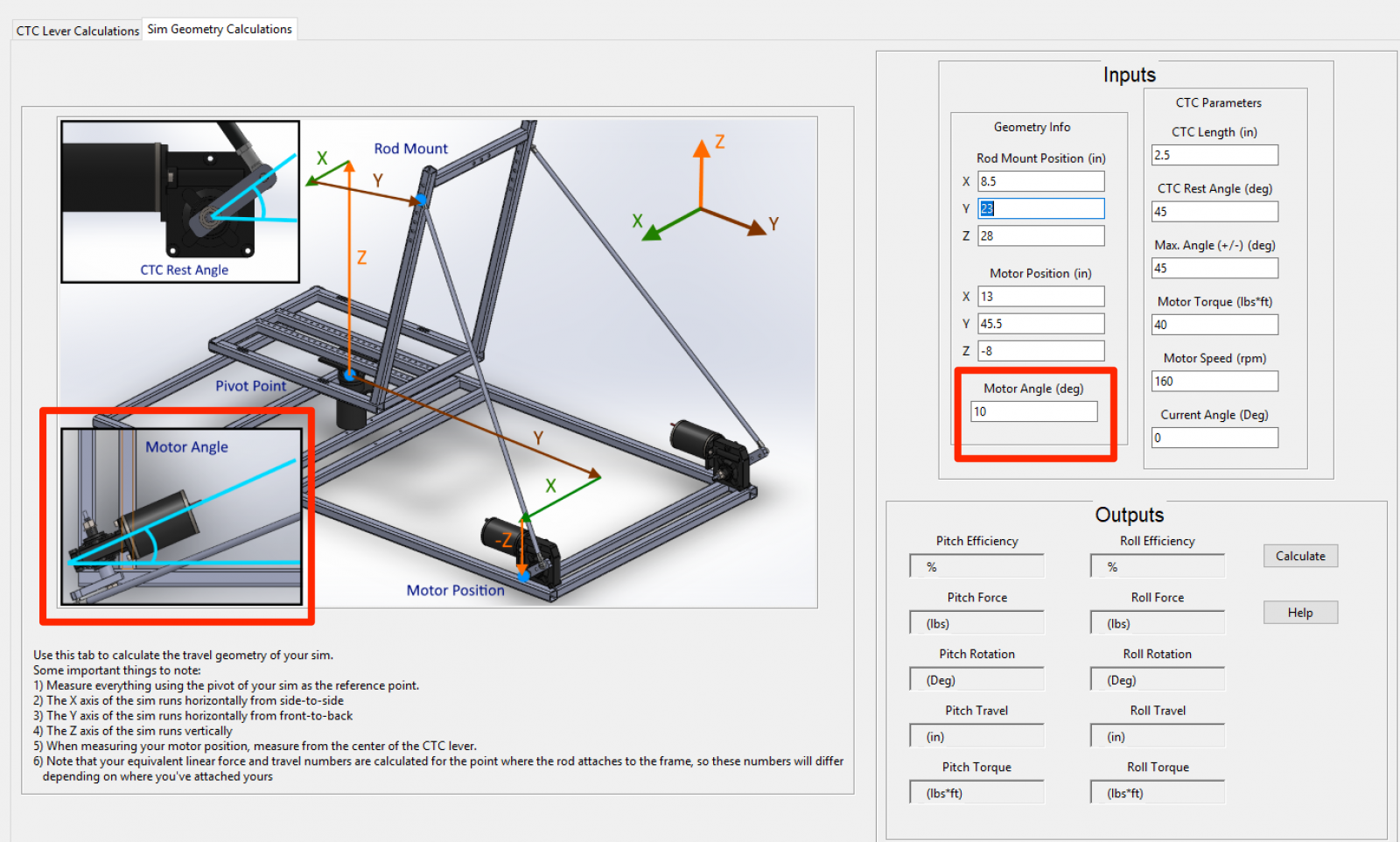Viewport: 1400px width, 842px height.
Task: Open the Help button
Action: point(1300,613)
